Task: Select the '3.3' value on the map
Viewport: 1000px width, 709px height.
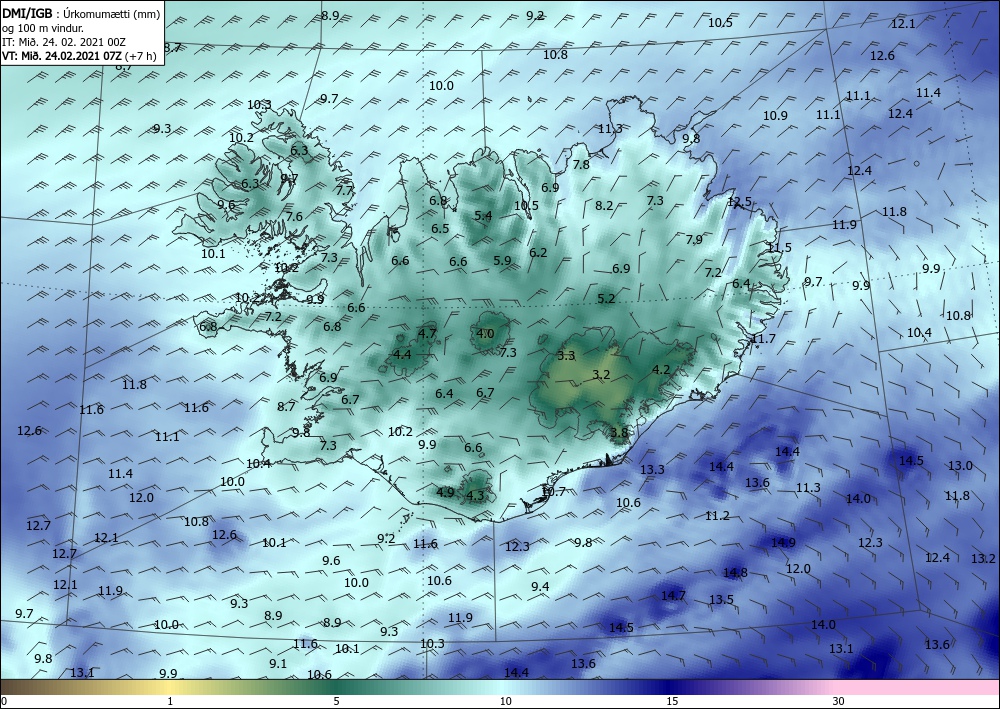Action: point(566,355)
